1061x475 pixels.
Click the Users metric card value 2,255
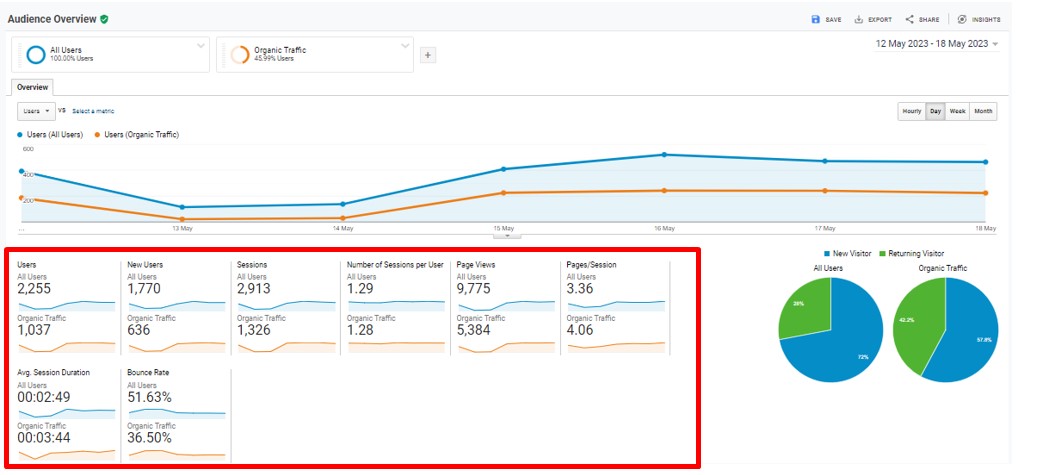click(34, 289)
